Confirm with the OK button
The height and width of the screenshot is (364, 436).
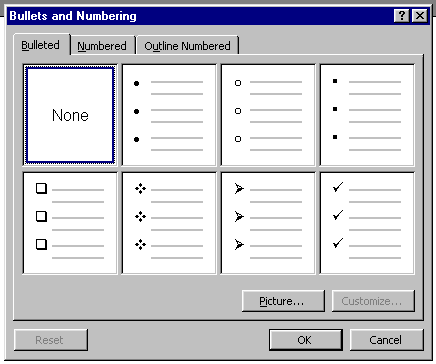pyautogui.click(x=306, y=340)
